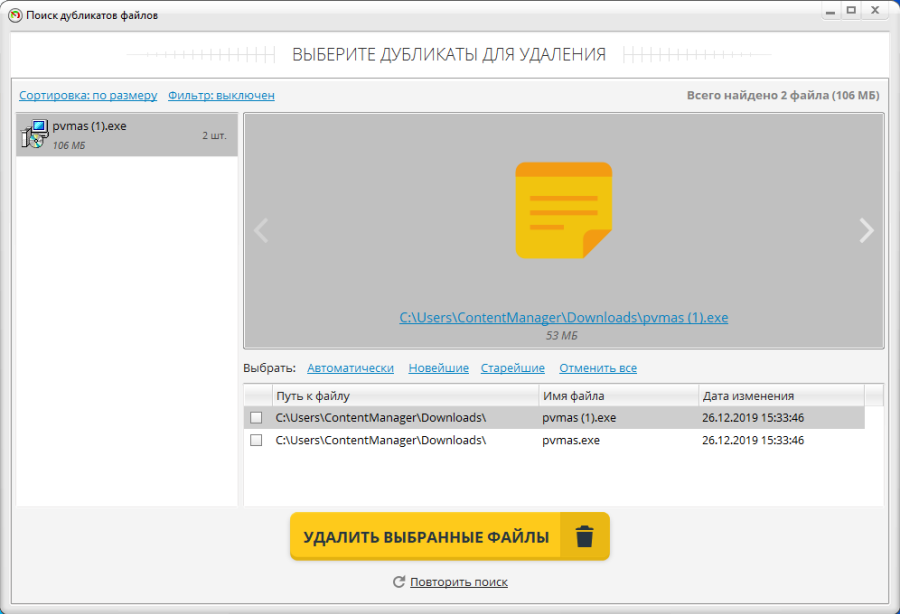Click the pvmas (1).exe installer icon
Viewport: 900px width, 614px height.
tap(34, 134)
